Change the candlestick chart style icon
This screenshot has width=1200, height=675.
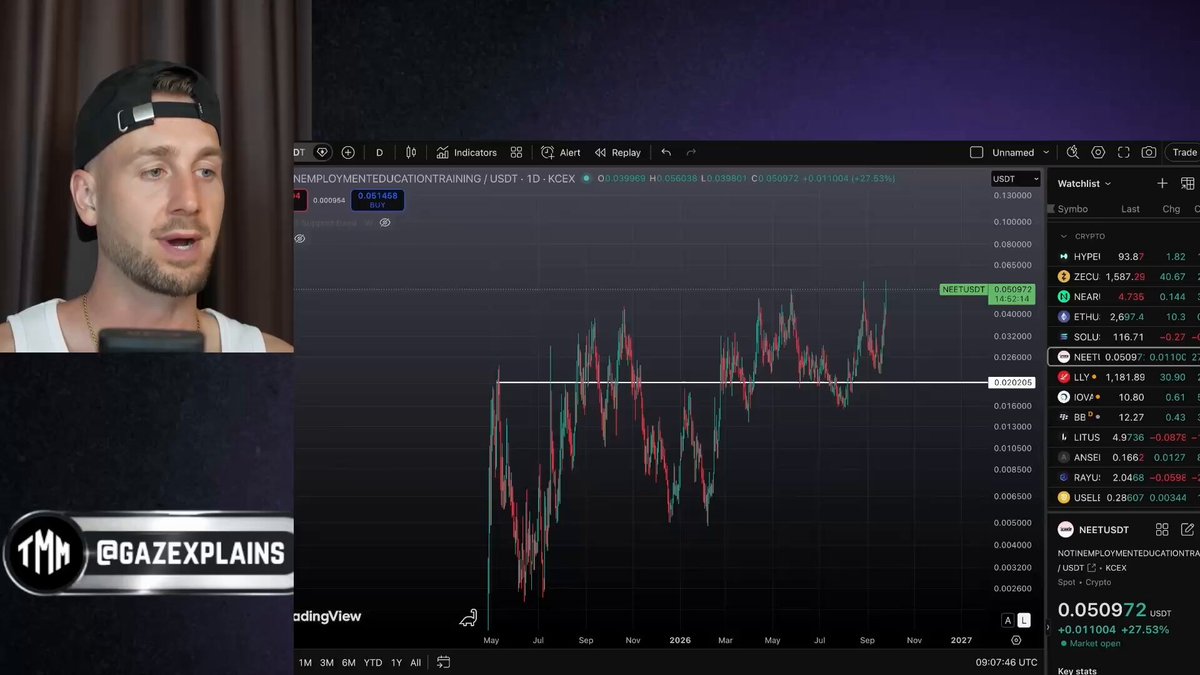411,153
